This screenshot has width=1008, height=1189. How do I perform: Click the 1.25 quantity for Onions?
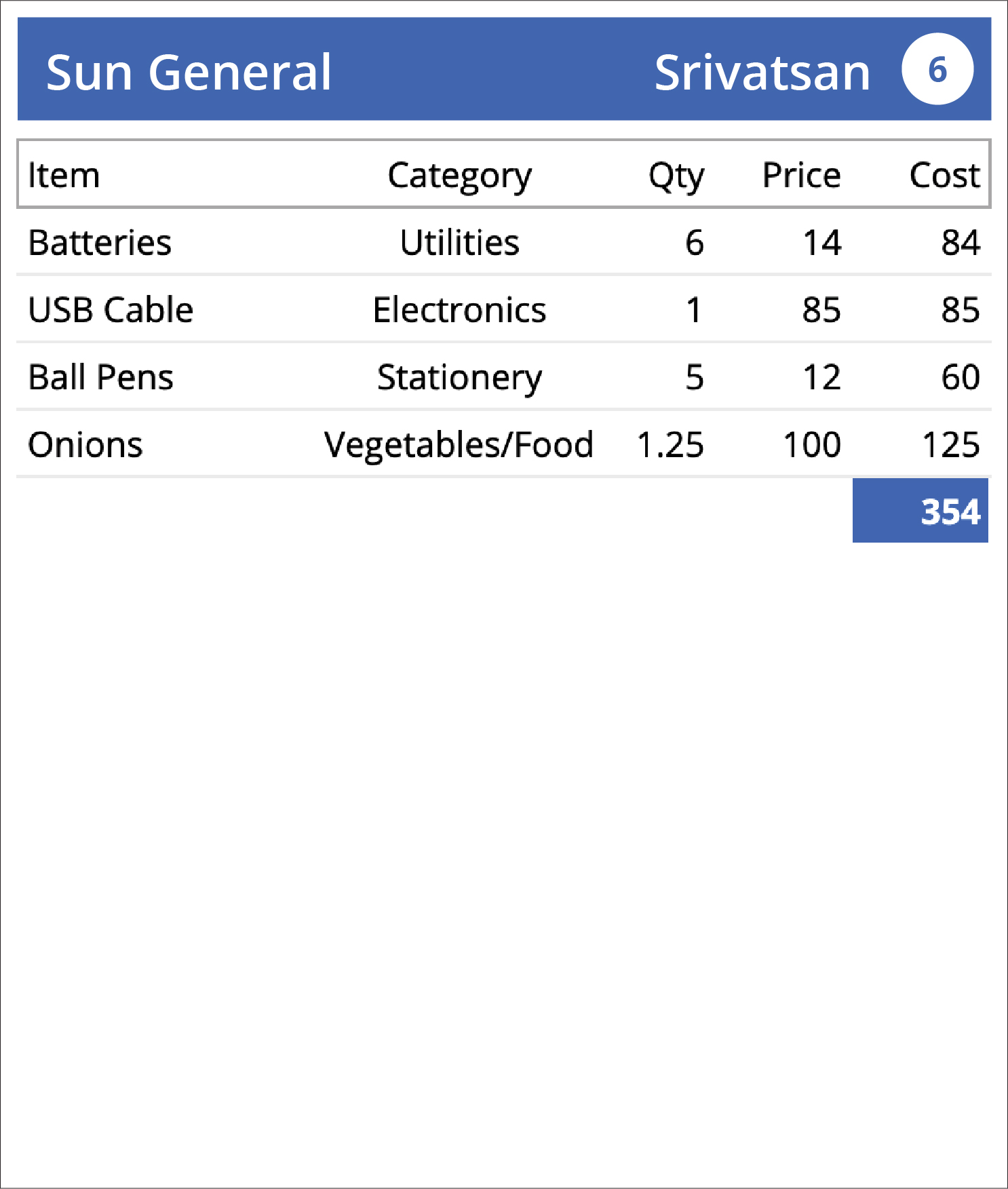pos(671,445)
